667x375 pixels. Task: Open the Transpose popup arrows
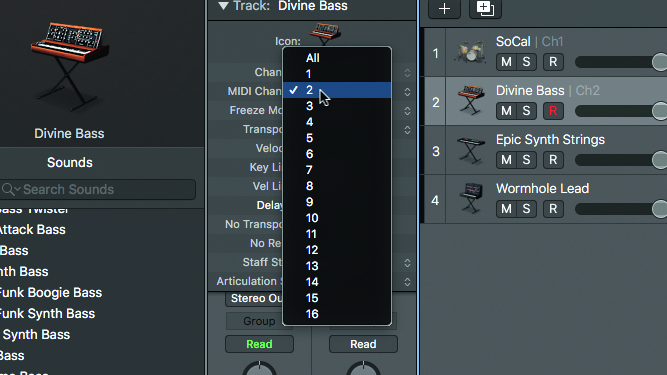click(407, 130)
